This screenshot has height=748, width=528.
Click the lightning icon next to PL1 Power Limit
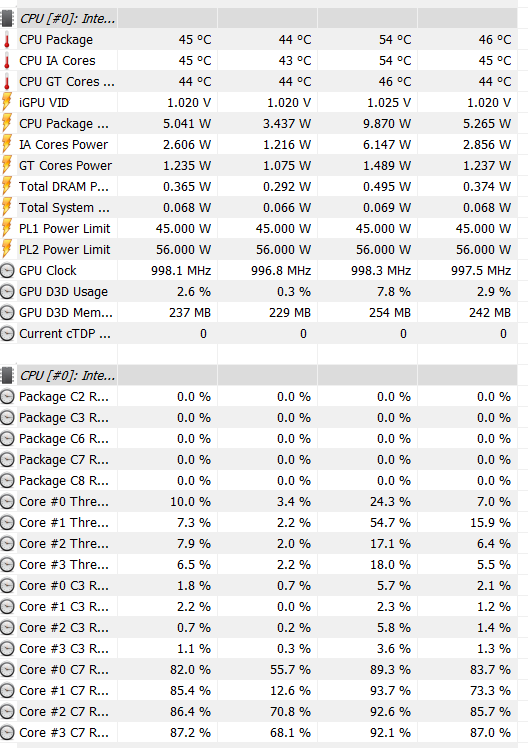[7, 228]
